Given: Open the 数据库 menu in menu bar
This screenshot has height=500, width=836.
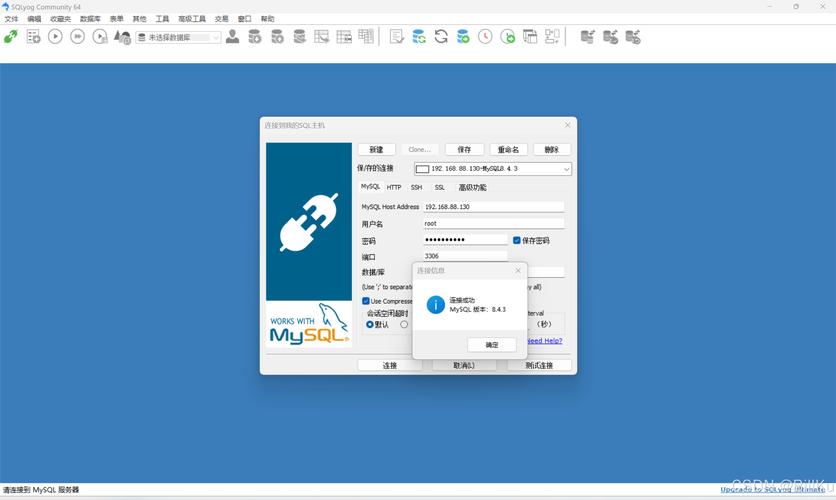Looking at the screenshot, I should 90,19.
